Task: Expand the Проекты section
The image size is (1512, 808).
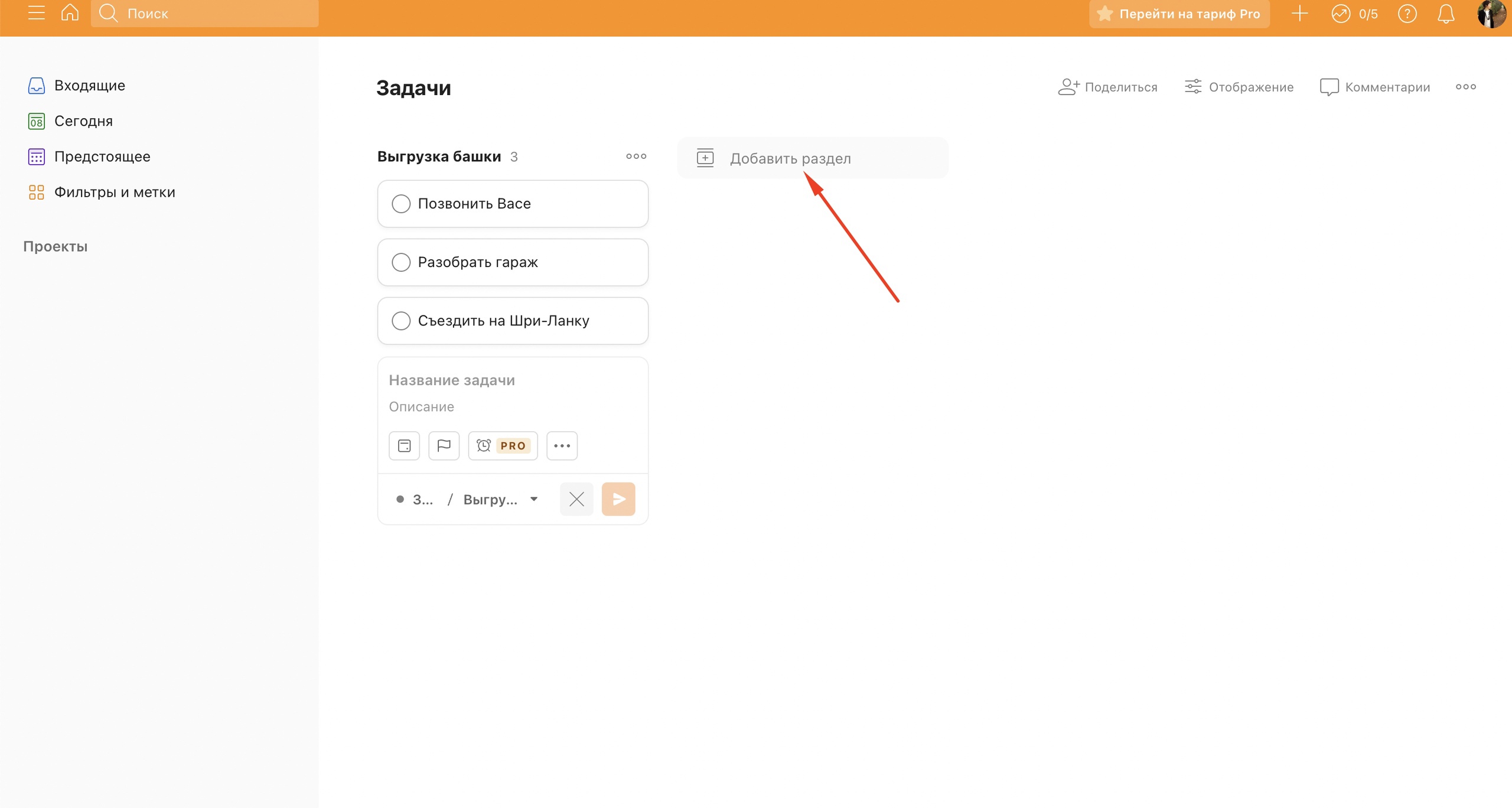Action: pos(56,246)
